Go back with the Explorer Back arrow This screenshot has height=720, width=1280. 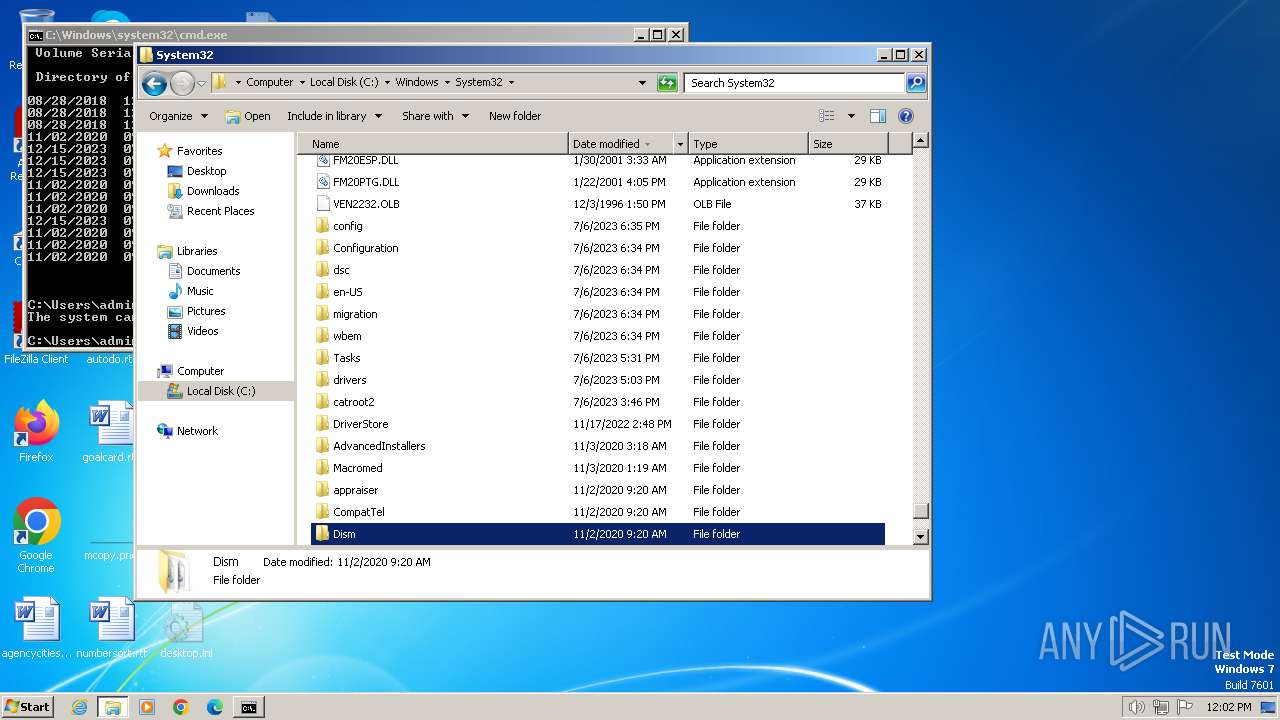click(154, 83)
